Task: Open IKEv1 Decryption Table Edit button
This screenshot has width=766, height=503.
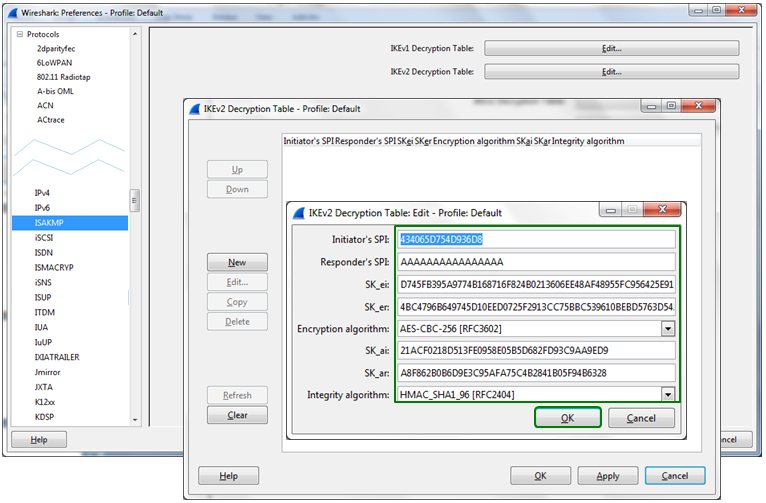Action: (612, 48)
